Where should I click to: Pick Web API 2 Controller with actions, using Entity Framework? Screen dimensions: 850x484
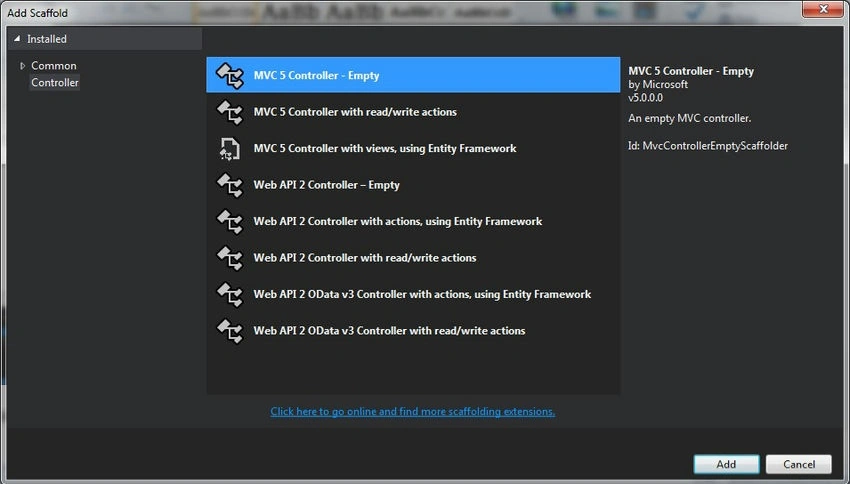pyautogui.click(x=413, y=221)
